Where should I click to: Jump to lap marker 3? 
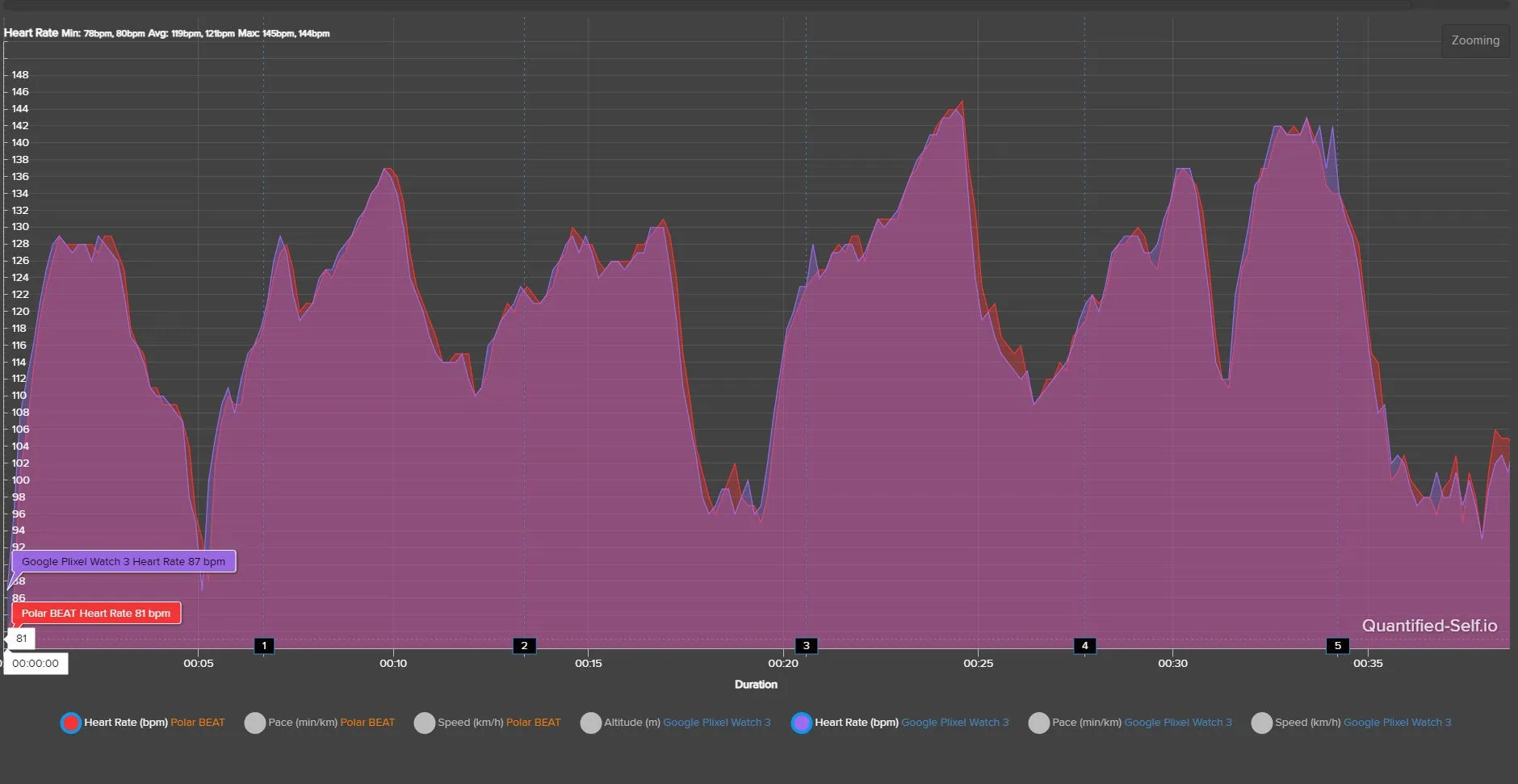tap(806, 646)
